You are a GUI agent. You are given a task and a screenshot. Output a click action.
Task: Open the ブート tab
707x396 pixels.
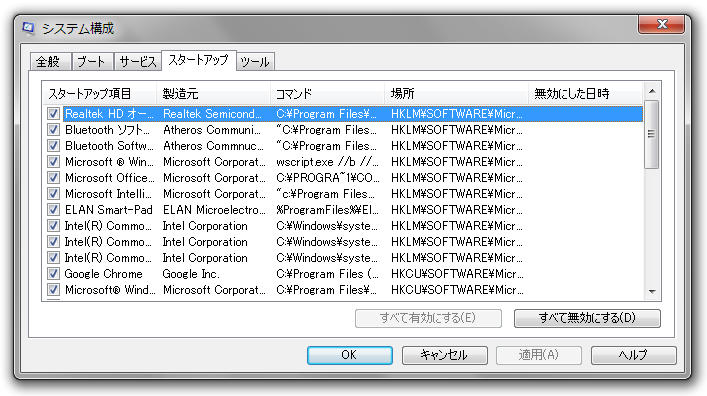pyautogui.click(x=92, y=62)
